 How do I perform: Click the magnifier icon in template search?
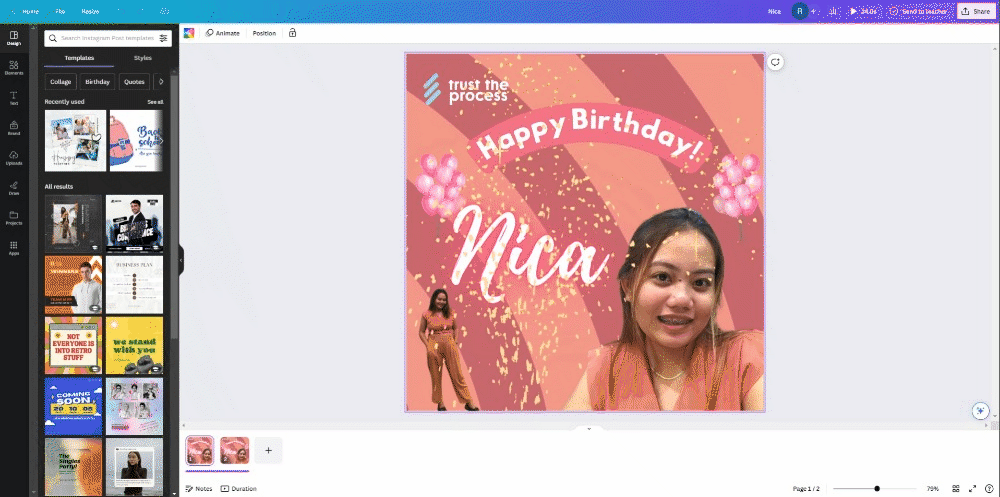point(53,38)
